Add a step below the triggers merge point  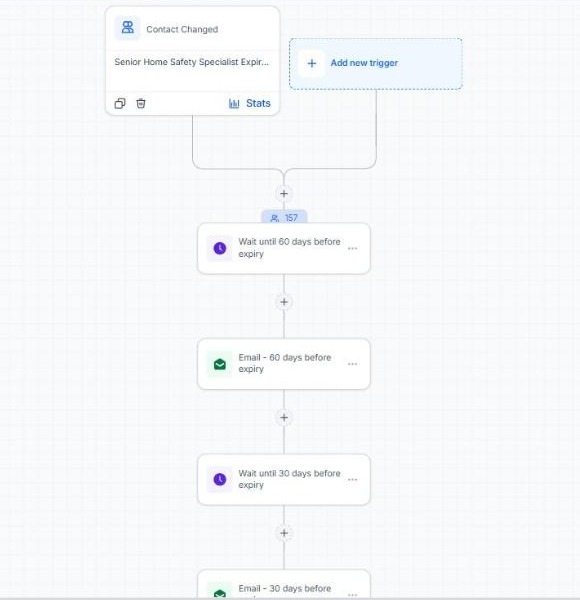point(284,194)
